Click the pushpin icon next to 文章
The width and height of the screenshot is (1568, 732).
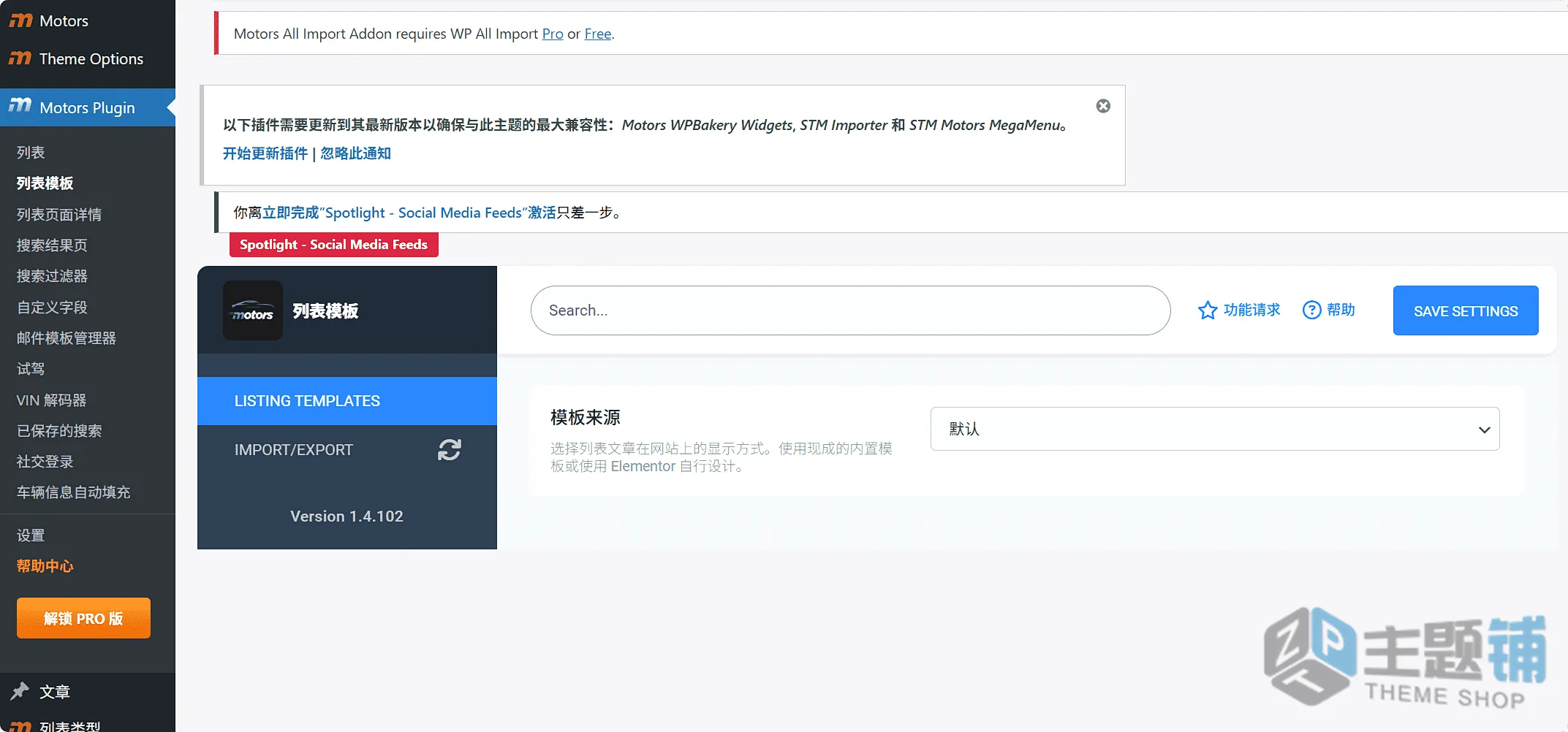pos(20,691)
